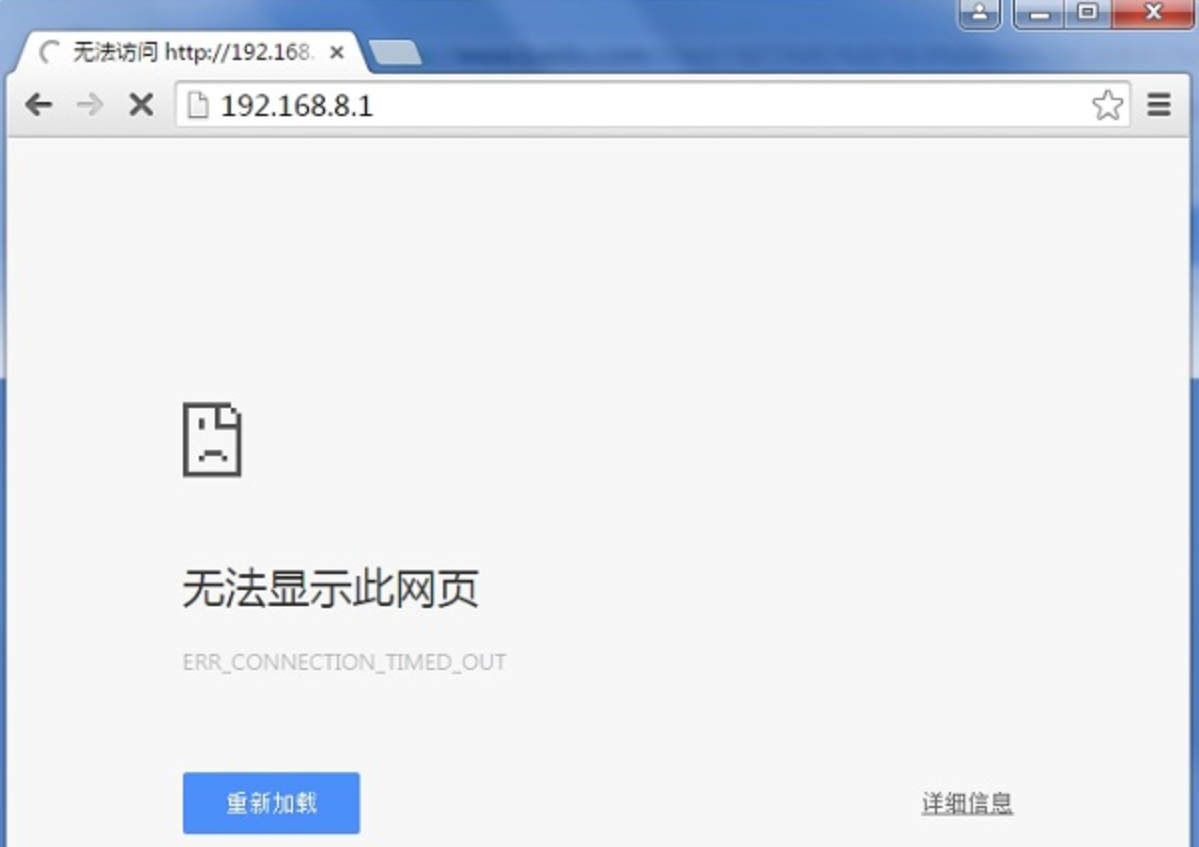This screenshot has width=1199, height=847.
Task: Click the forward navigation arrow
Action: [x=90, y=104]
